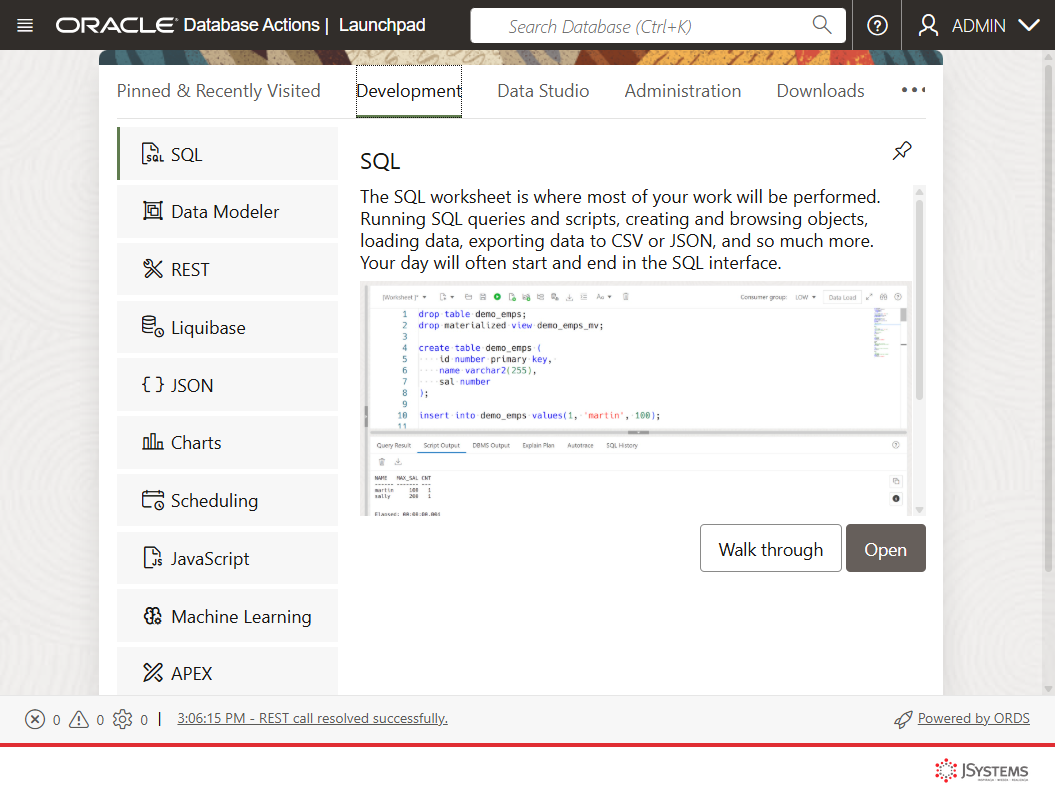Open the Administration tab
Viewport: 1055px width, 798px height.
click(682, 91)
